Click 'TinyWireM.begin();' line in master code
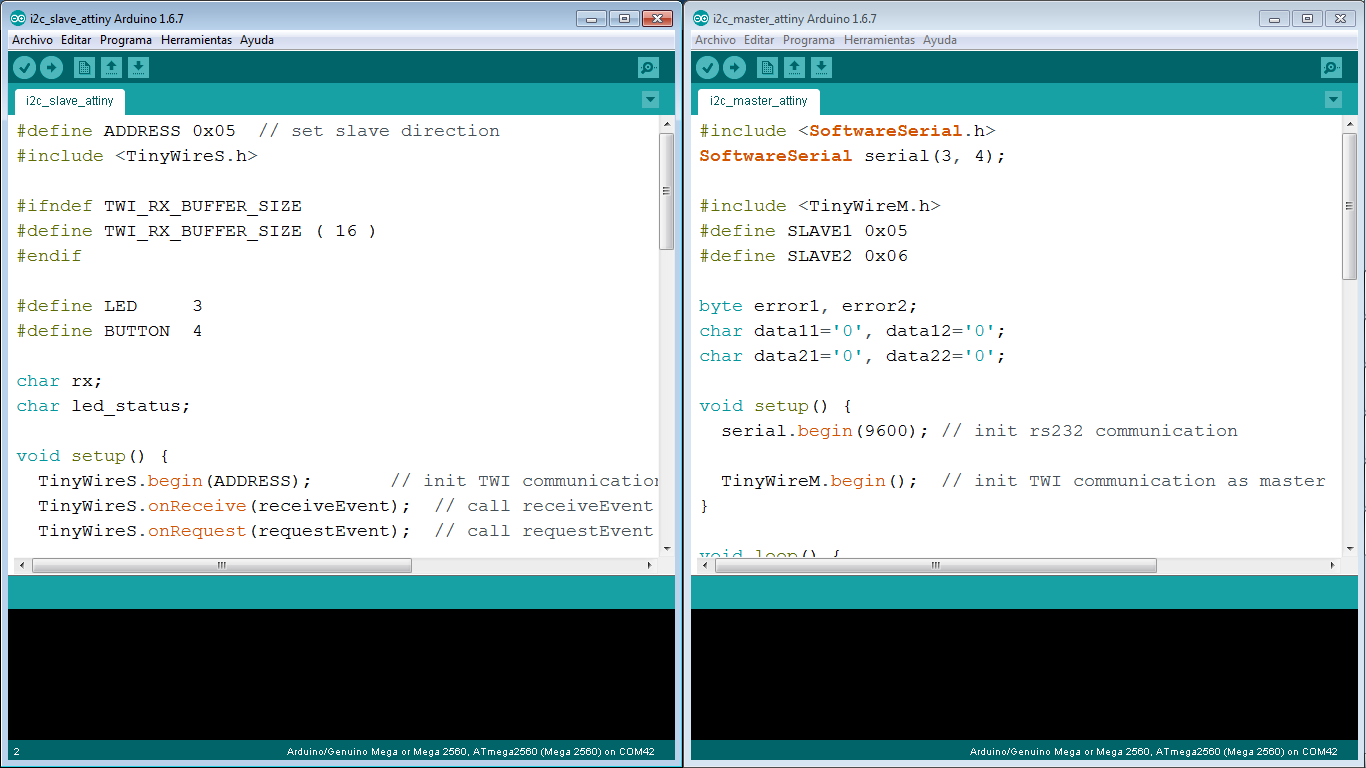 (819, 481)
